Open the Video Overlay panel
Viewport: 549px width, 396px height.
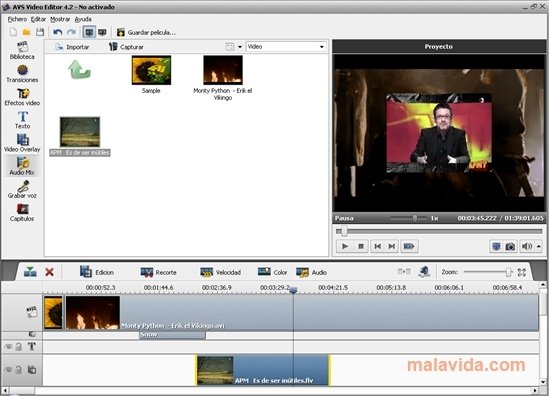(22, 143)
